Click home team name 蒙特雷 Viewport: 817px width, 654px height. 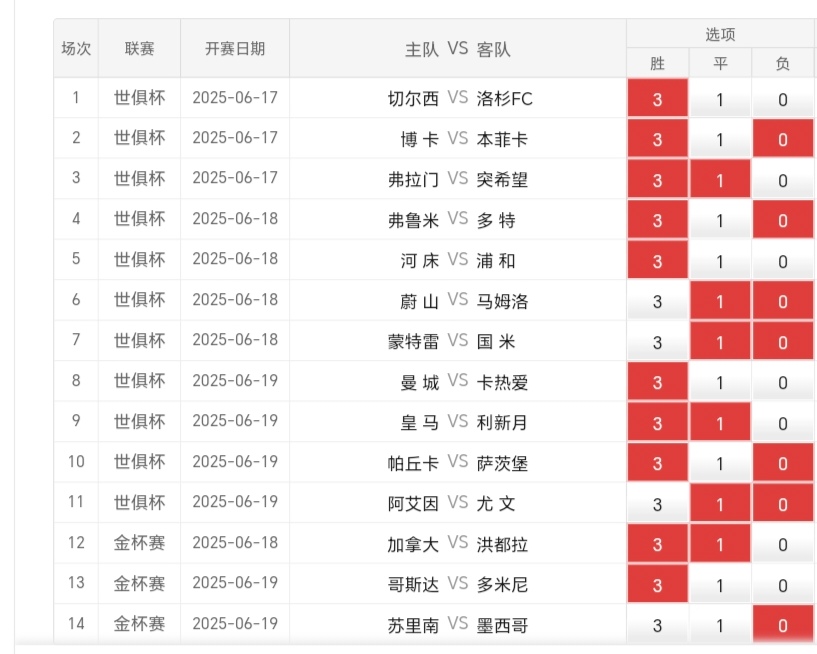pos(413,341)
